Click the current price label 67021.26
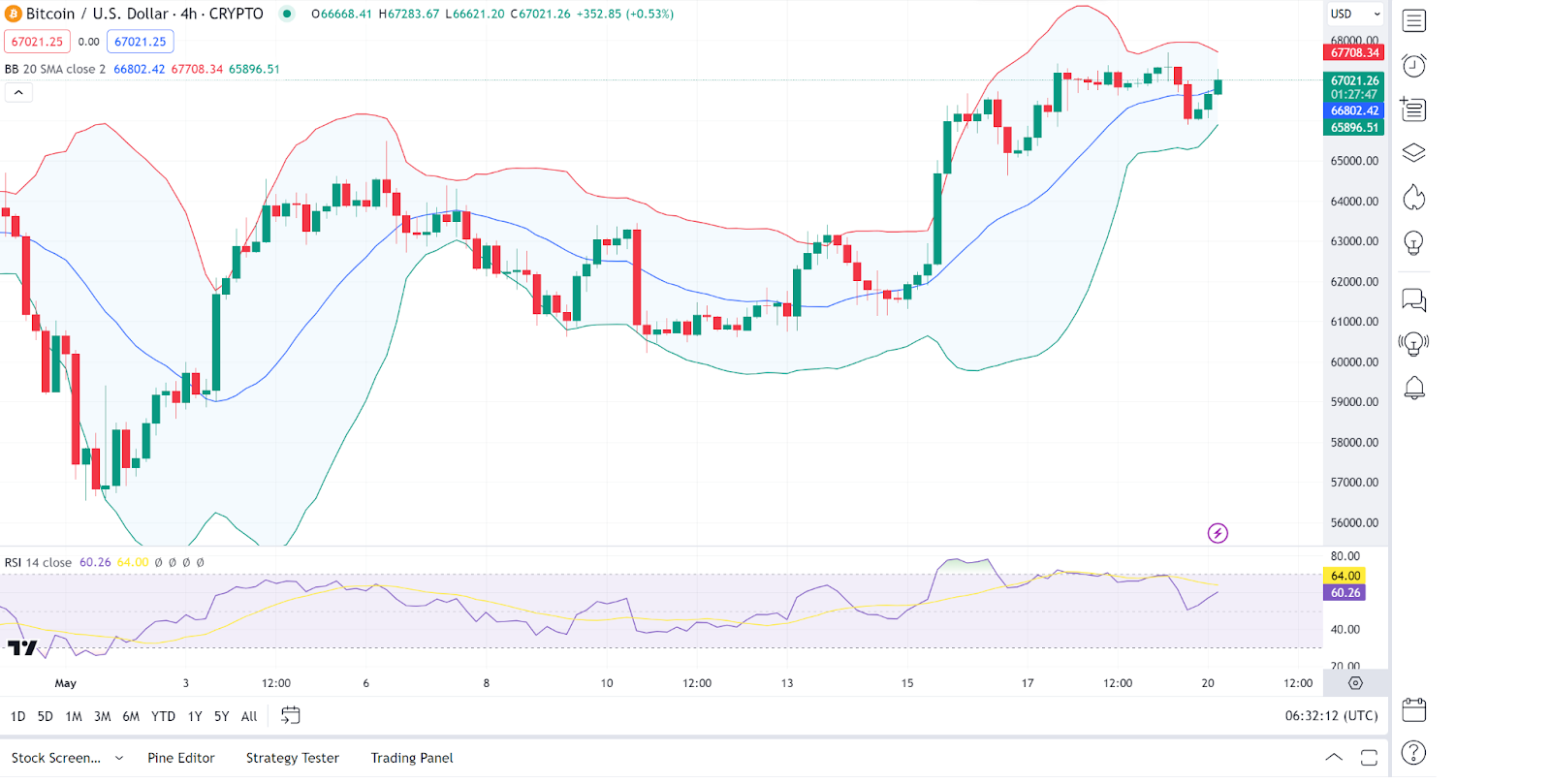Image resolution: width=1551 pixels, height=784 pixels. (1353, 80)
